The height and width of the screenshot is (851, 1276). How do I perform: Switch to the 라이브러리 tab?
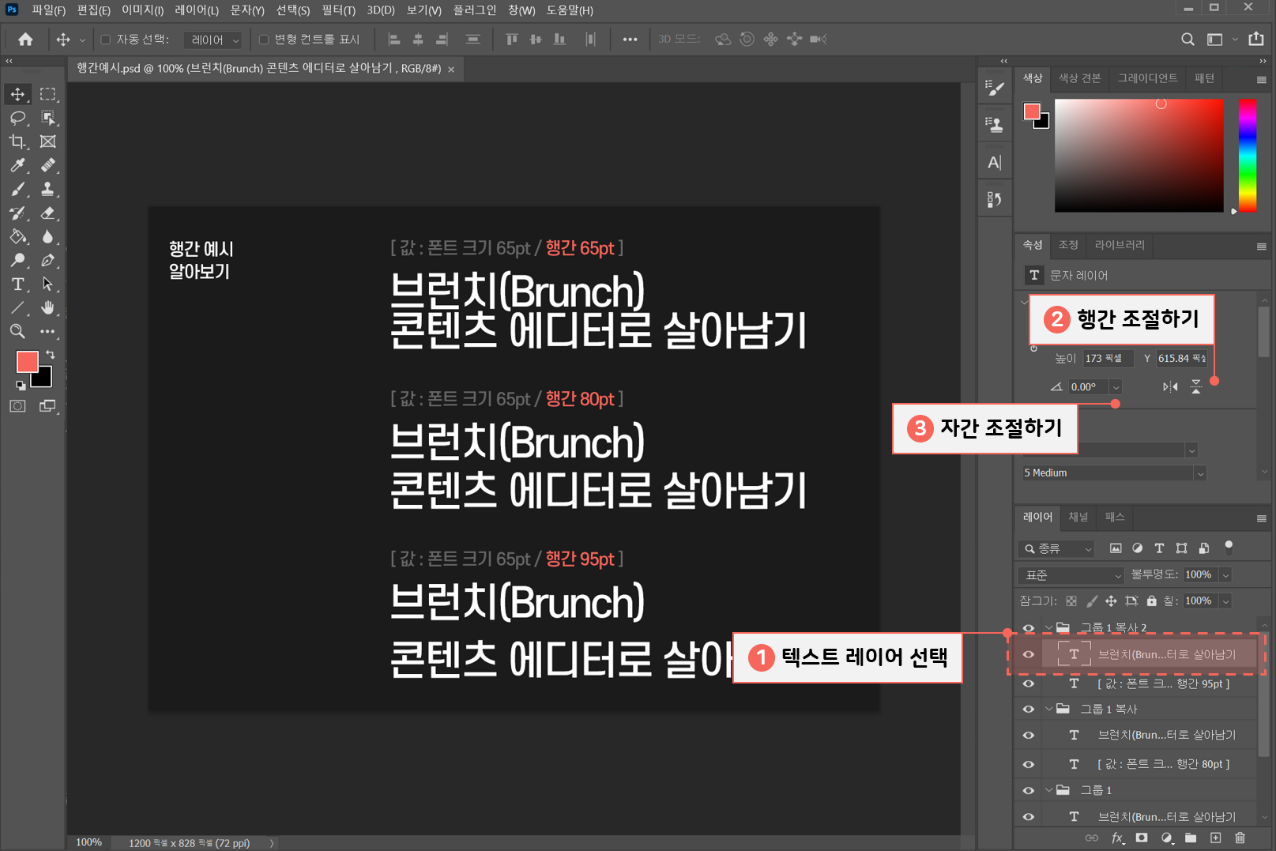pyautogui.click(x=1119, y=245)
